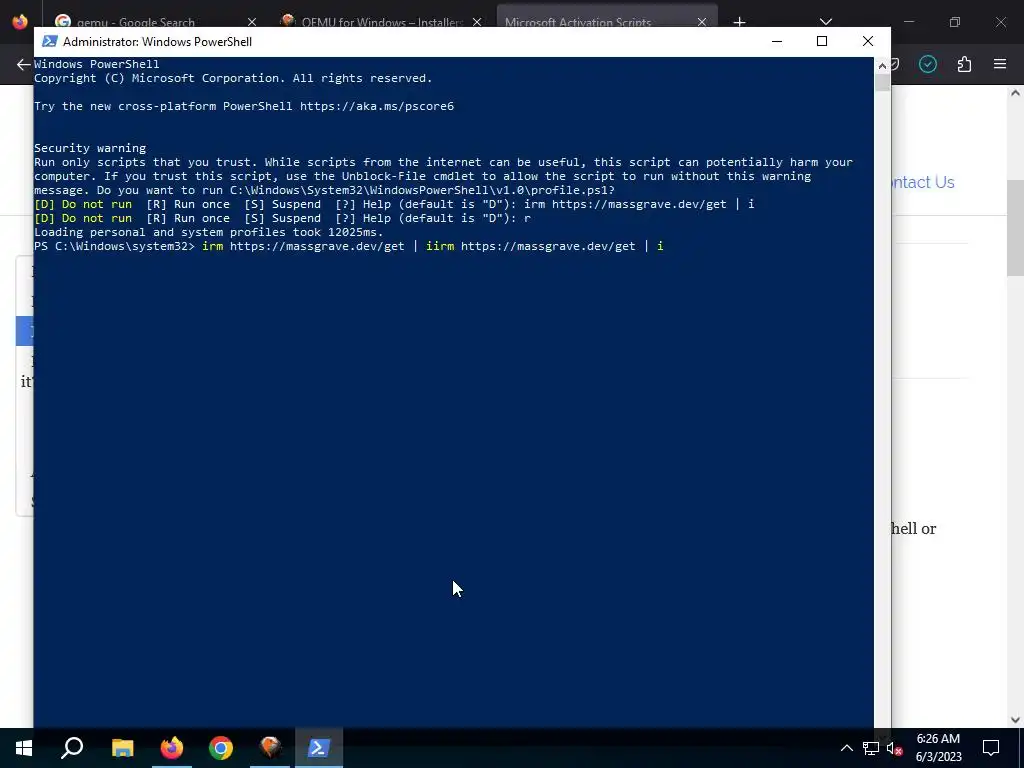
Task: Close the Microsoft Activation Scripts tab
Action: click(x=702, y=22)
